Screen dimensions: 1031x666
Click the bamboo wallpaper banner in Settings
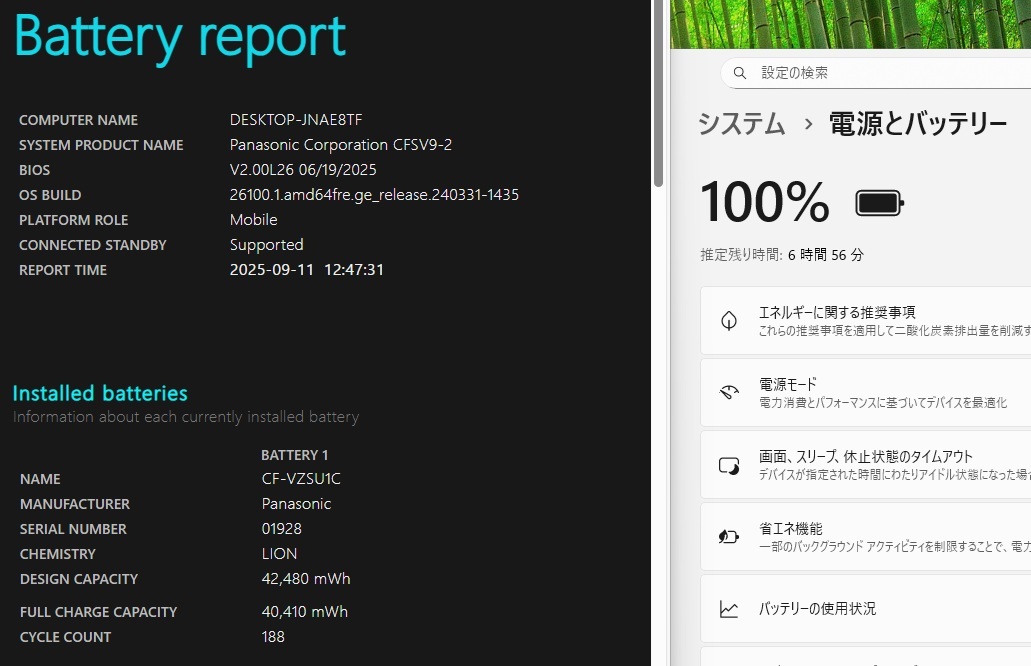click(850, 24)
